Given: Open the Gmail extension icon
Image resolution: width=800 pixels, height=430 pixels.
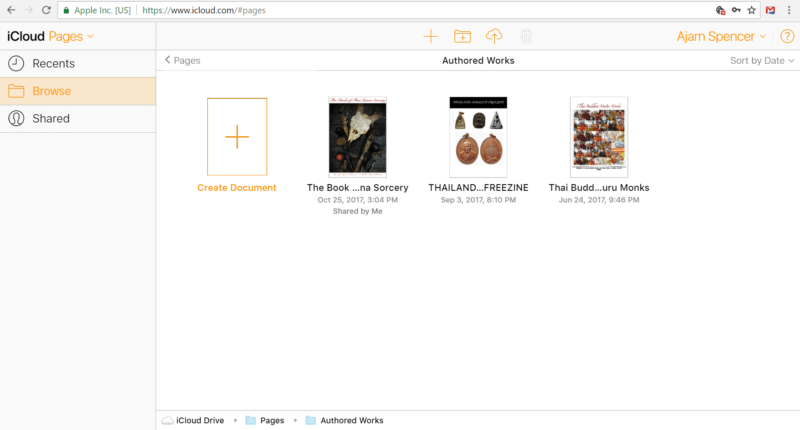Looking at the screenshot, I should coord(770,10).
